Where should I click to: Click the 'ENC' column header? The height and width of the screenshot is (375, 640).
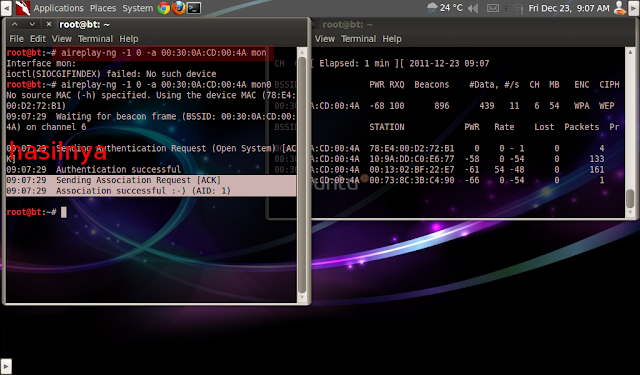click(x=582, y=84)
